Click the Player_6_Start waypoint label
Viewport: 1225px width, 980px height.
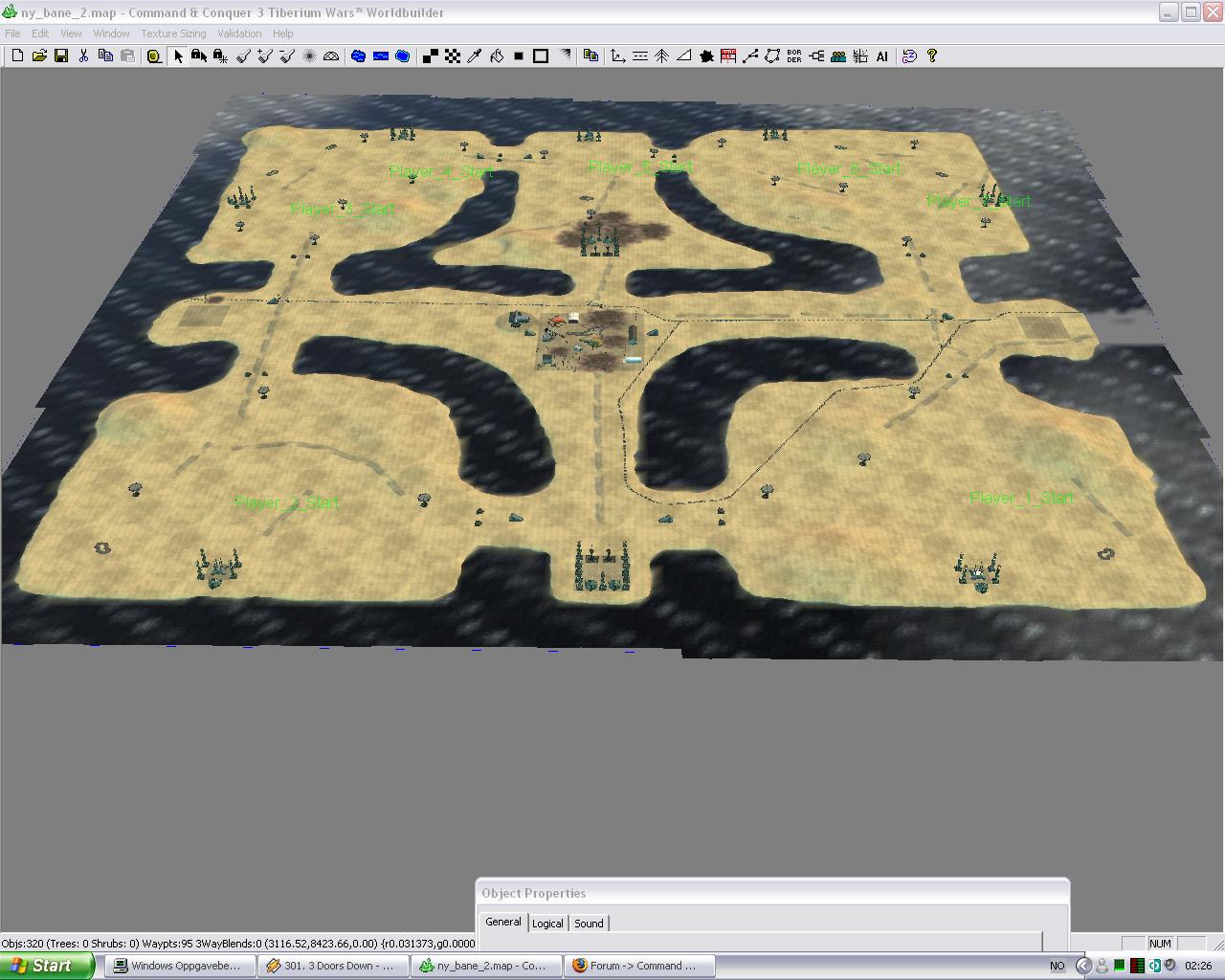point(849,169)
